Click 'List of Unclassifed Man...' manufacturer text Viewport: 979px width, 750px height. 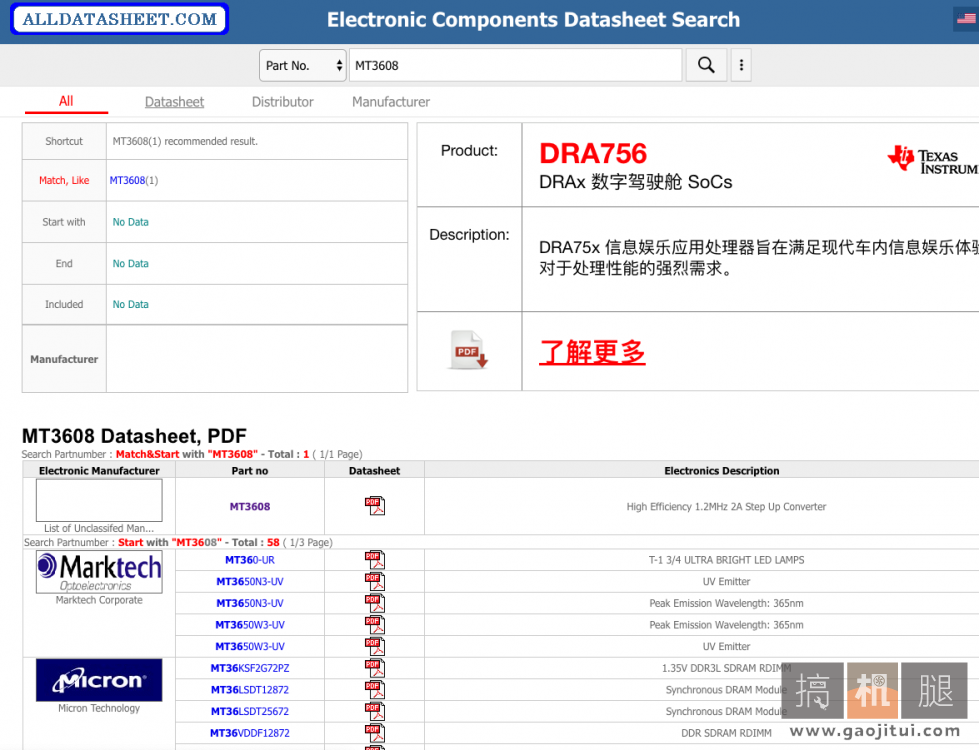click(99, 528)
